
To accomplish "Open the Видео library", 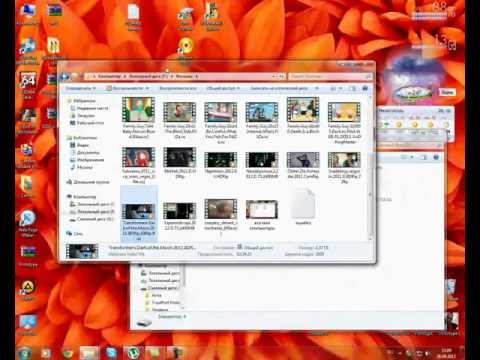I will (80, 145).
